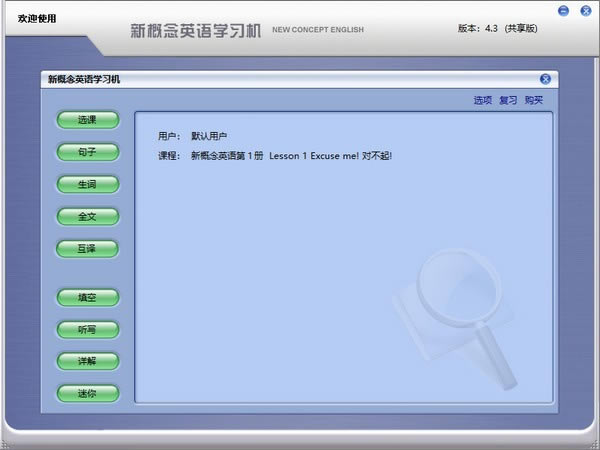This screenshot has width=600, height=450.
Task: Open the 详解 detailed explanation section
Action: pos(87,361)
